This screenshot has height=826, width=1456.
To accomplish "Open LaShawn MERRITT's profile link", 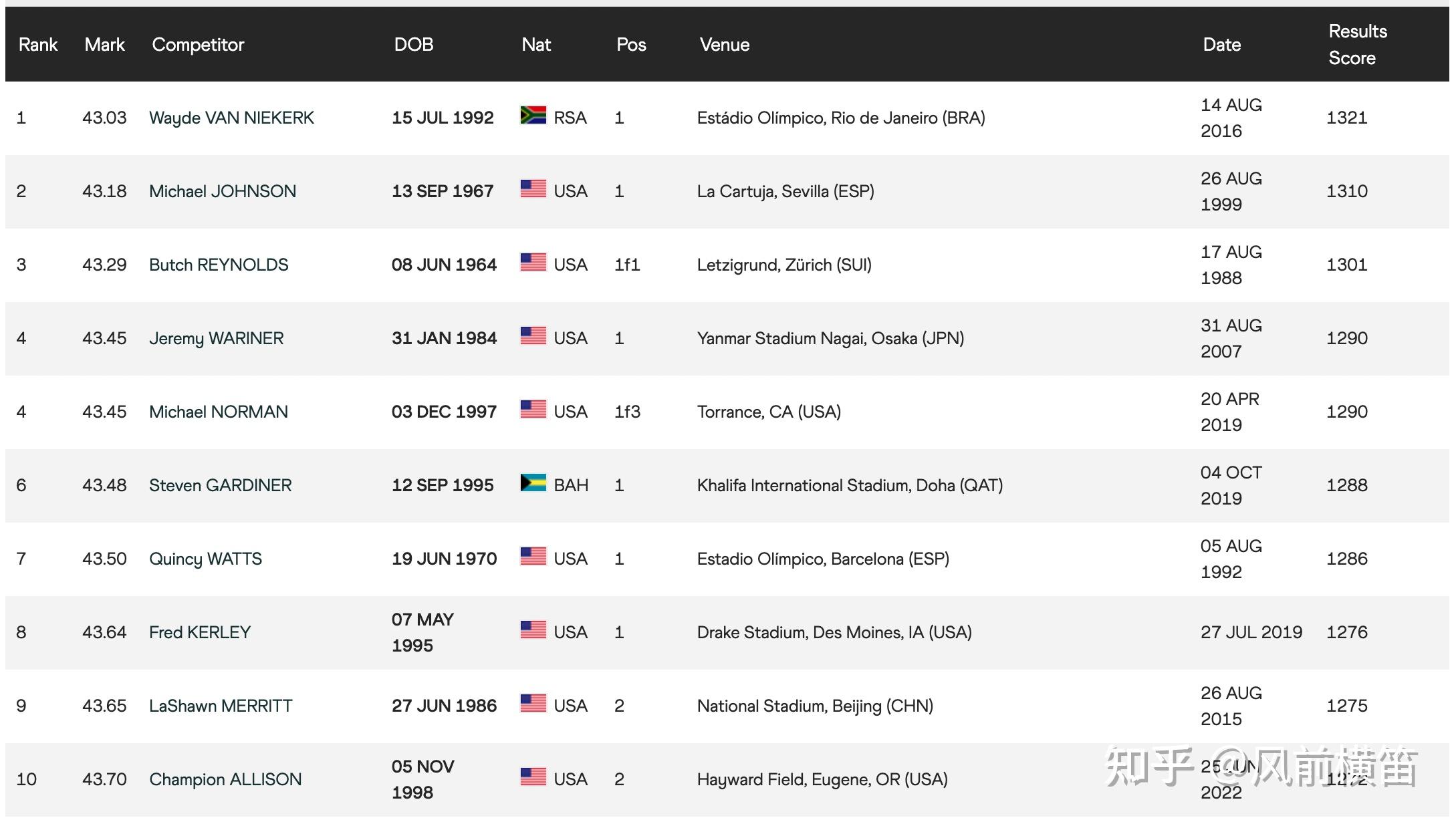I will [x=220, y=706].
